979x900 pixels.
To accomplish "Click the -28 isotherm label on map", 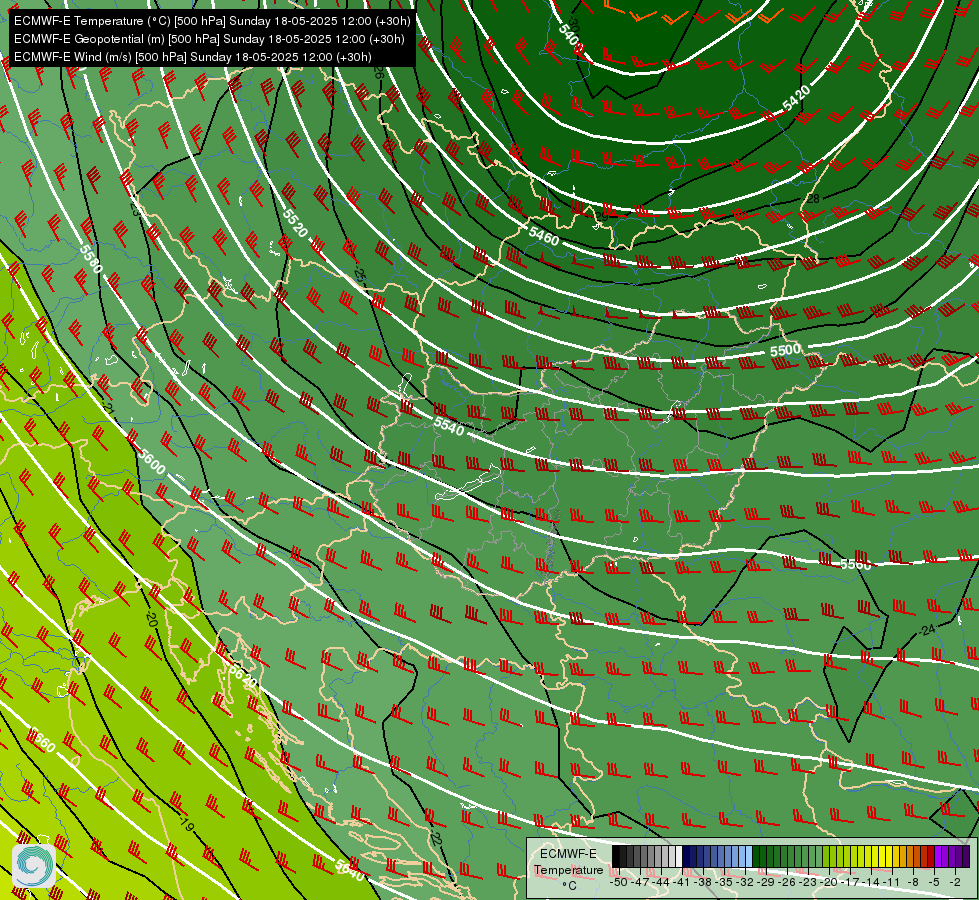I will pos(813,199).
